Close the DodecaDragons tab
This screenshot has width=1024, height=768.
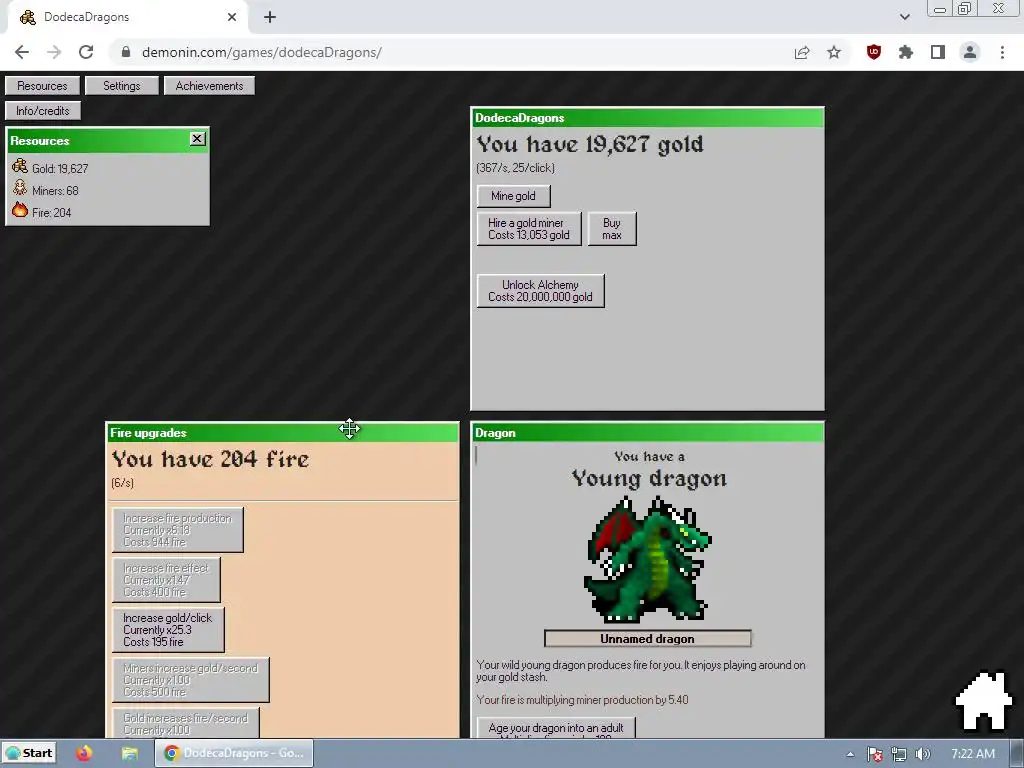click(232, 17)
